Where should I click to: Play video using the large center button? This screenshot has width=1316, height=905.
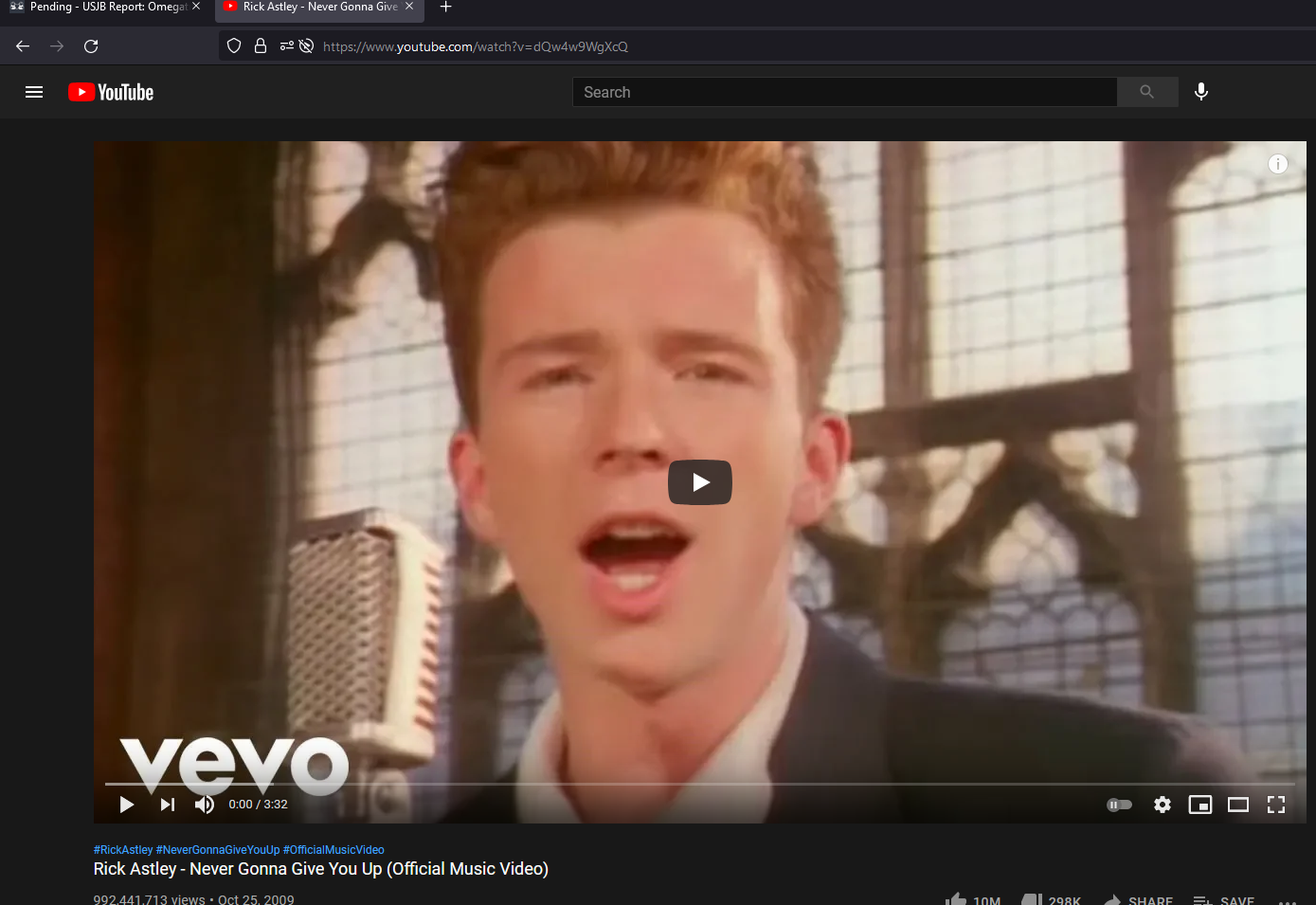[x=700, y=482]
